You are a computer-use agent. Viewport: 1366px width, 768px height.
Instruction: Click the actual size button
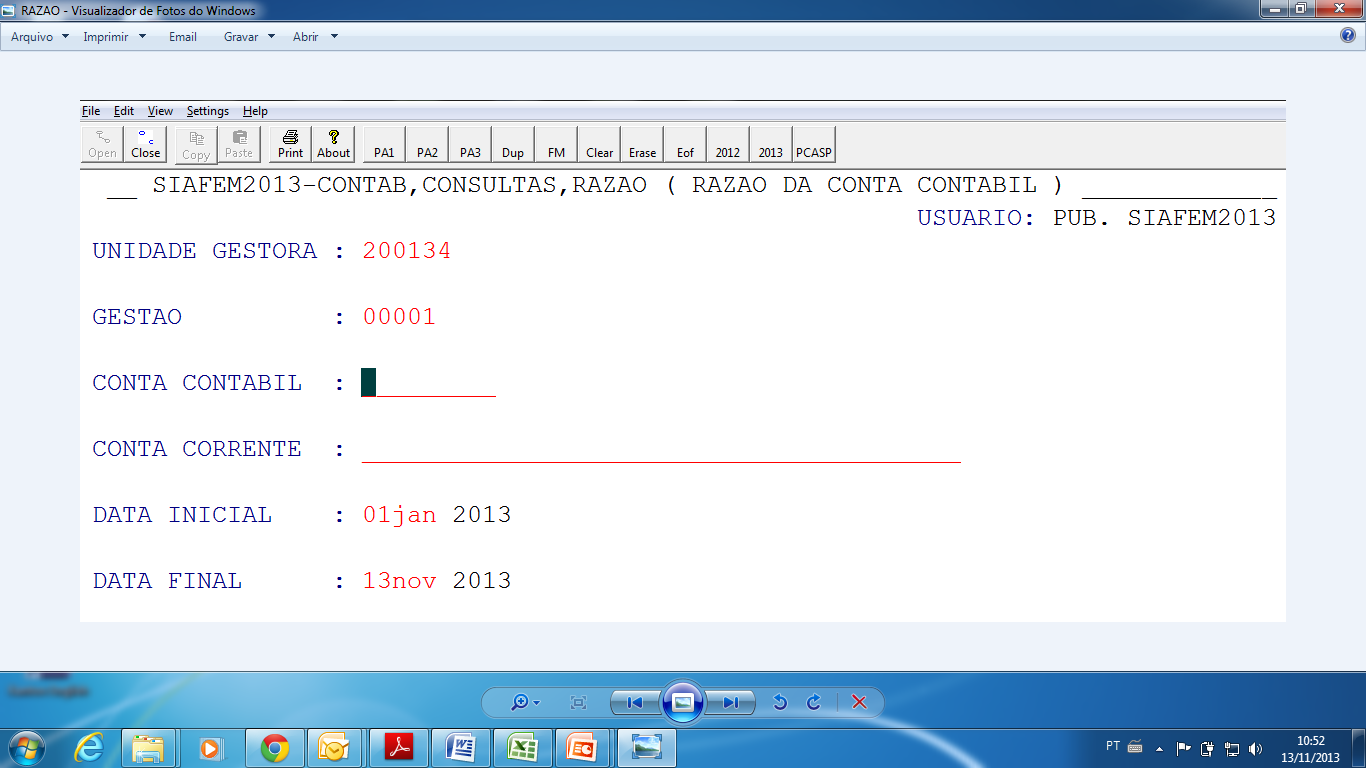point(578,703)
